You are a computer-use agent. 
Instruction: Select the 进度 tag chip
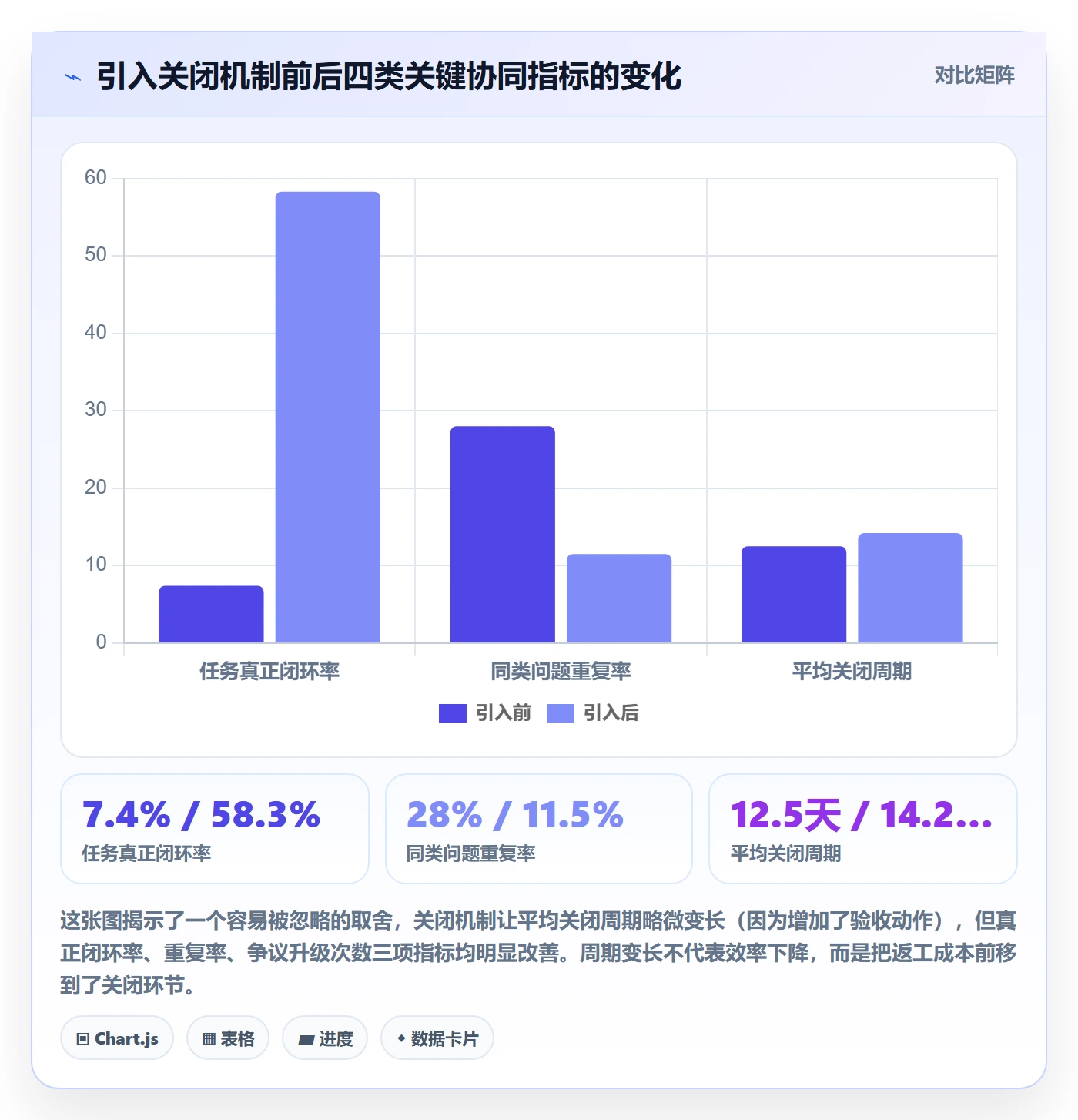(x=325, y=1038)
